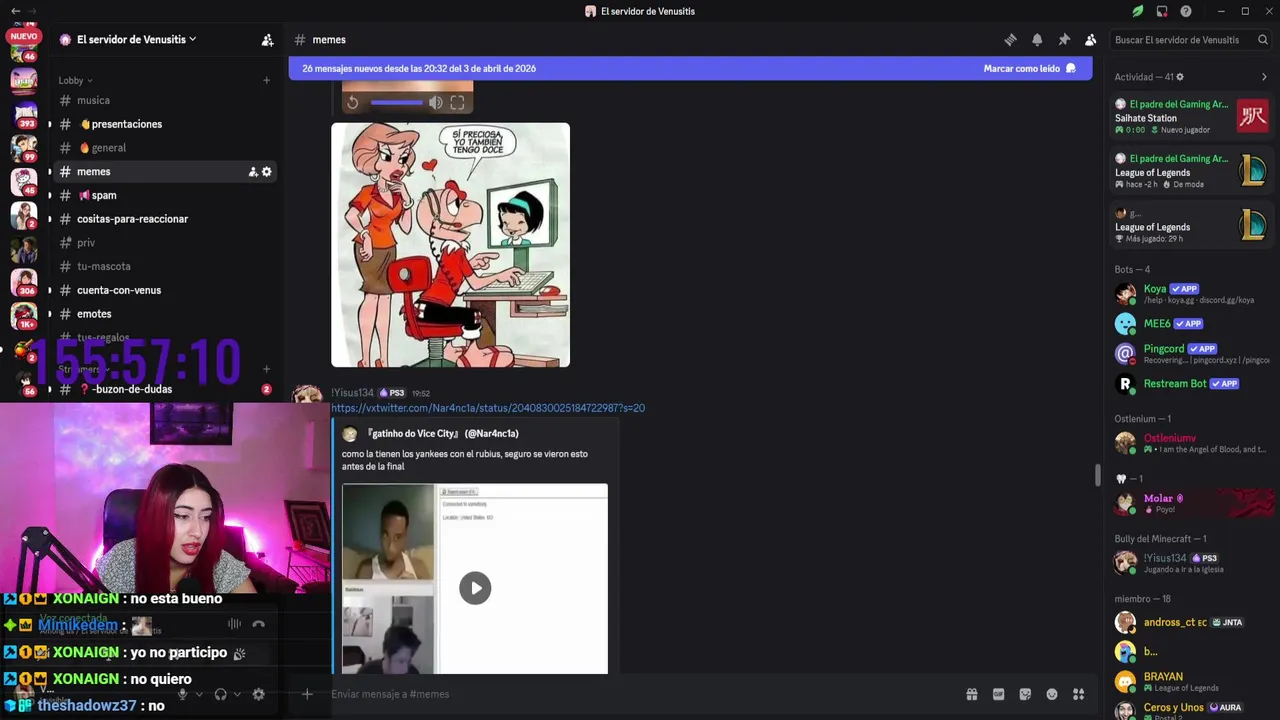Open the invite people icon beside server name
Screen dimensions: 1280x720
pyautogui.click(x=267, y=40)
